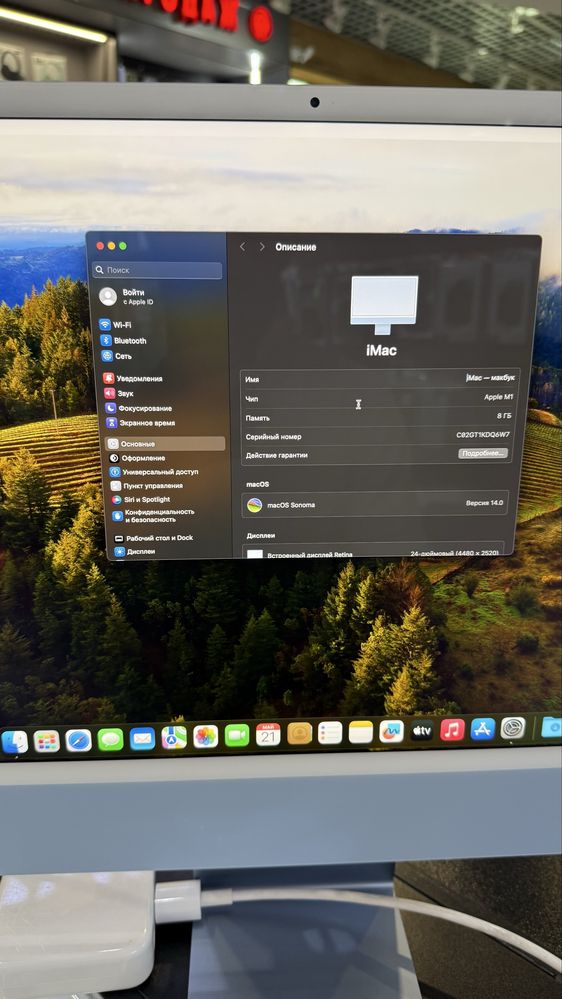Click the Версия 14.0 text

(484, 503)
